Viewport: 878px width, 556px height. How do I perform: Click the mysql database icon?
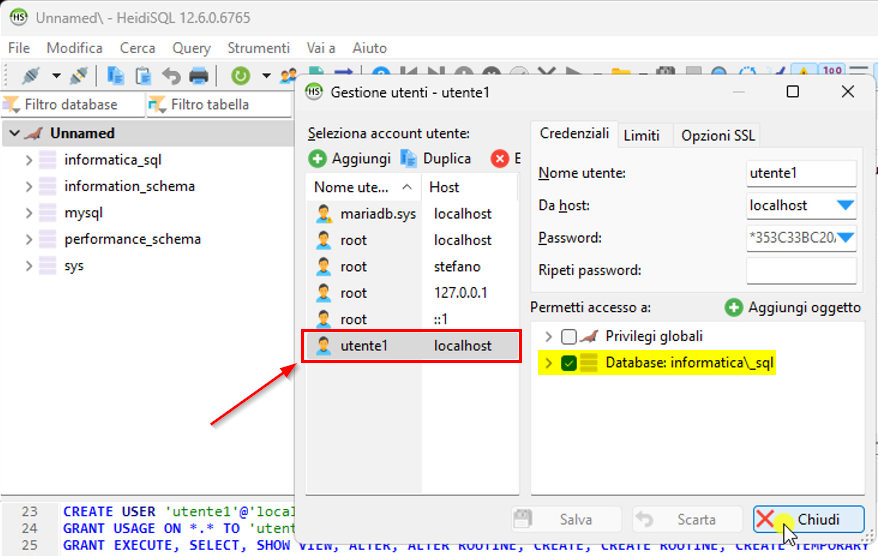coord(48,213)
